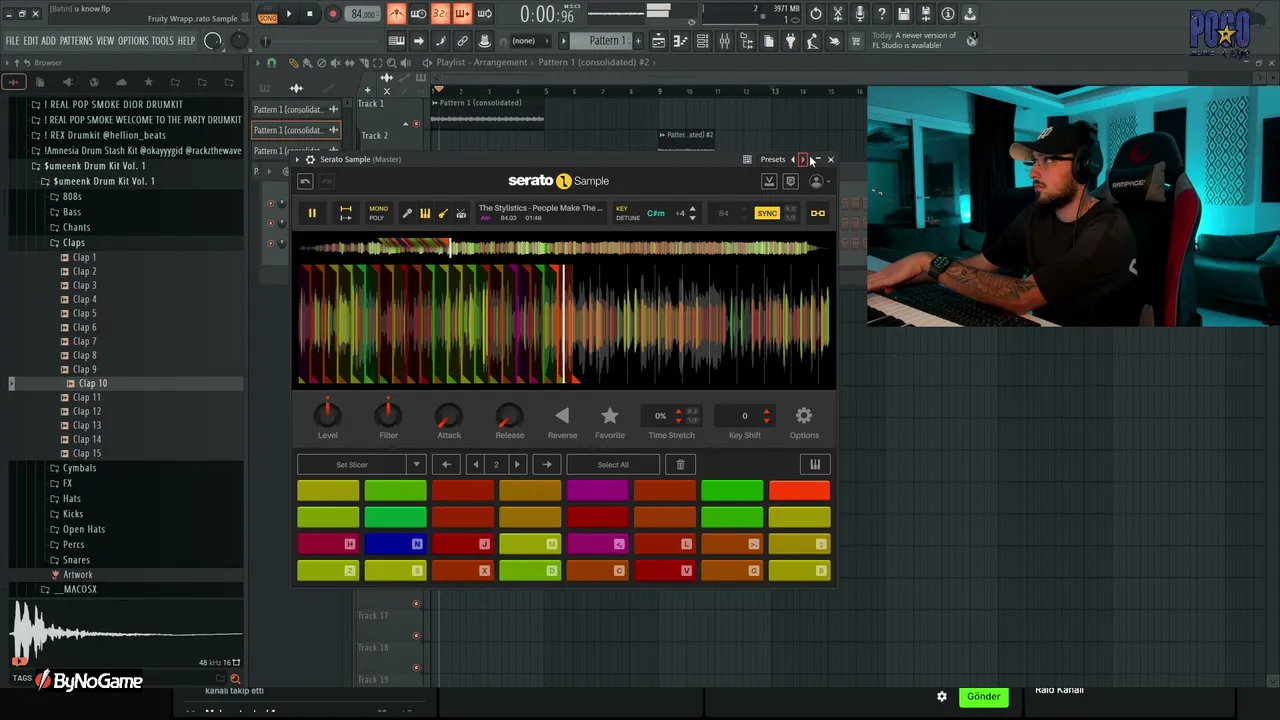Select Clap 10 in the browser
This screenshot has height=720, width=1280.
tap(93, 383)
